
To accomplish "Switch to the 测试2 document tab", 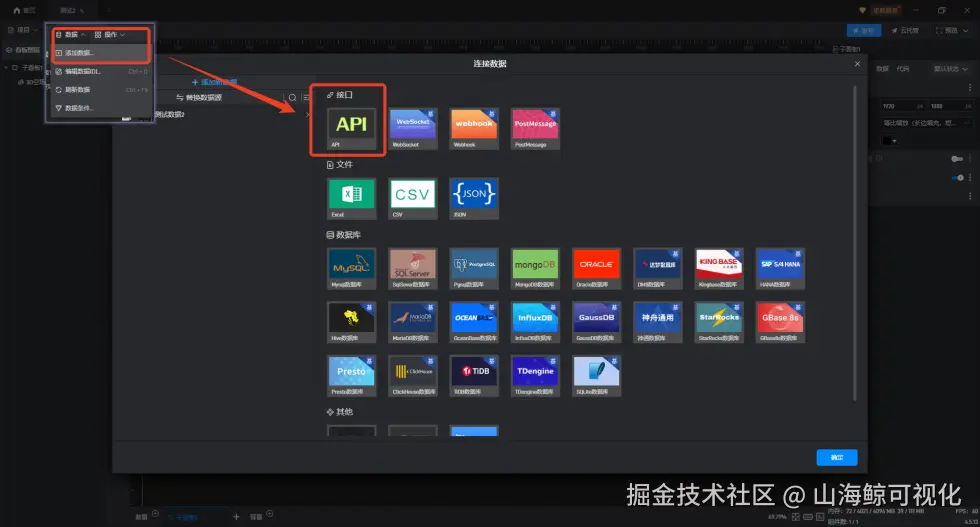I will [71, 11].
